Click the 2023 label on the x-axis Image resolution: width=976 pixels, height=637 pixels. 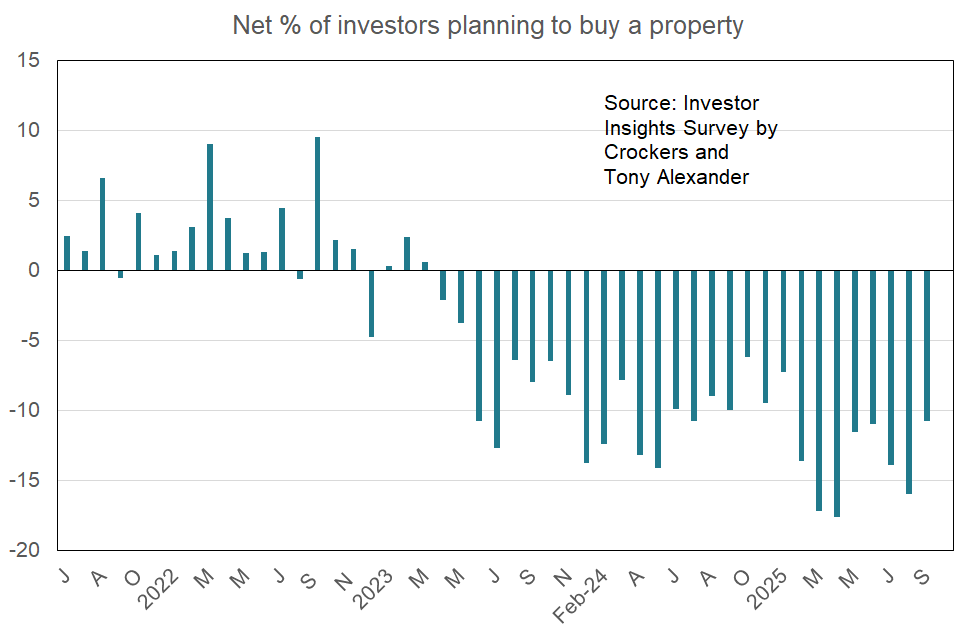point(373,590)
